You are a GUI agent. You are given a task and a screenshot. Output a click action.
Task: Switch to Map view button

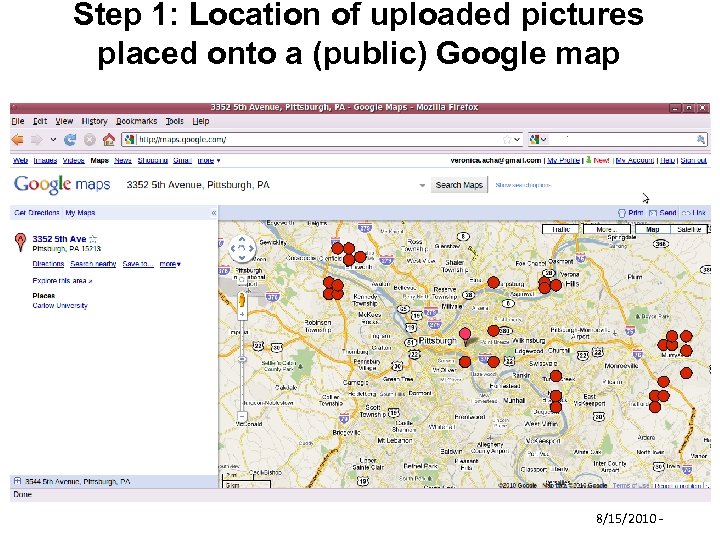tap(652, 229)
